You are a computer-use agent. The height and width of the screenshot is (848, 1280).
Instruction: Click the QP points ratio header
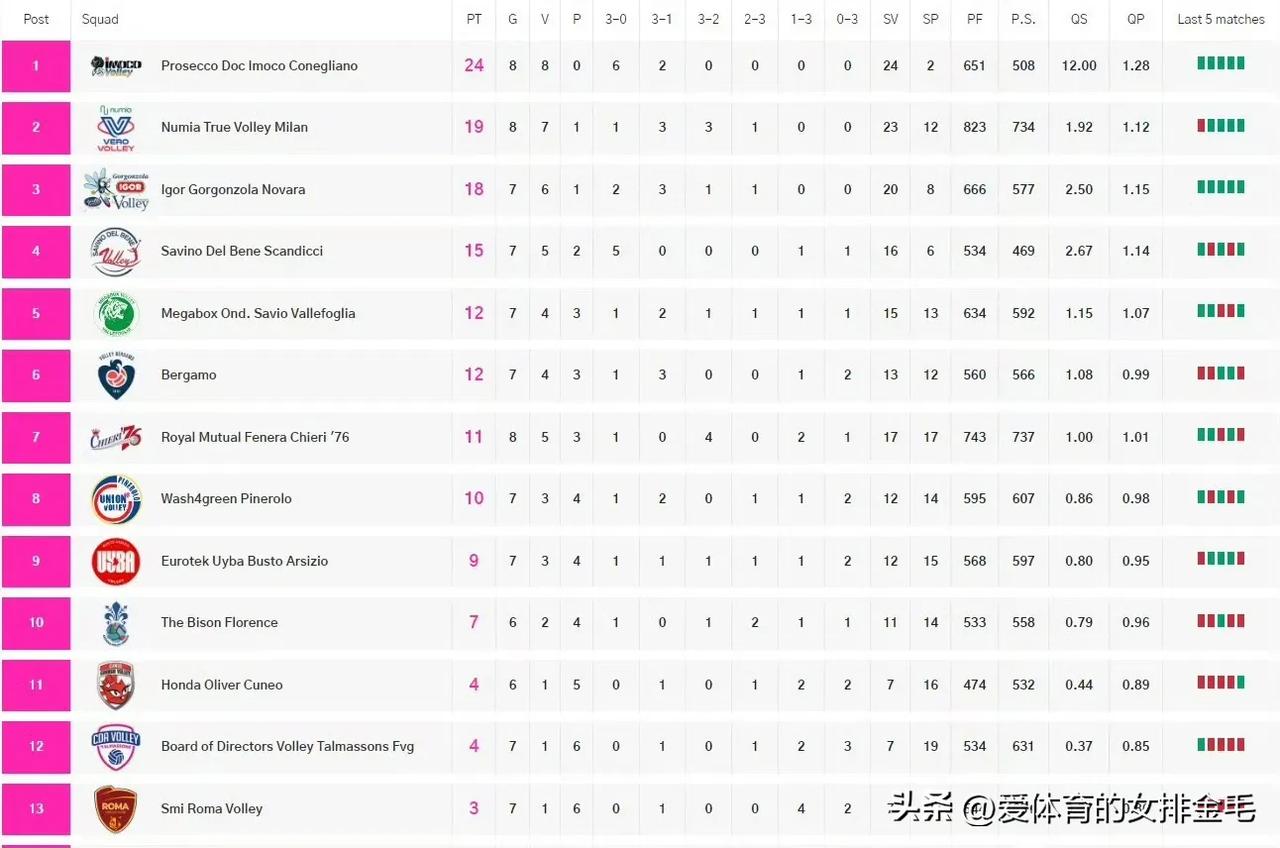(1136, 19)
